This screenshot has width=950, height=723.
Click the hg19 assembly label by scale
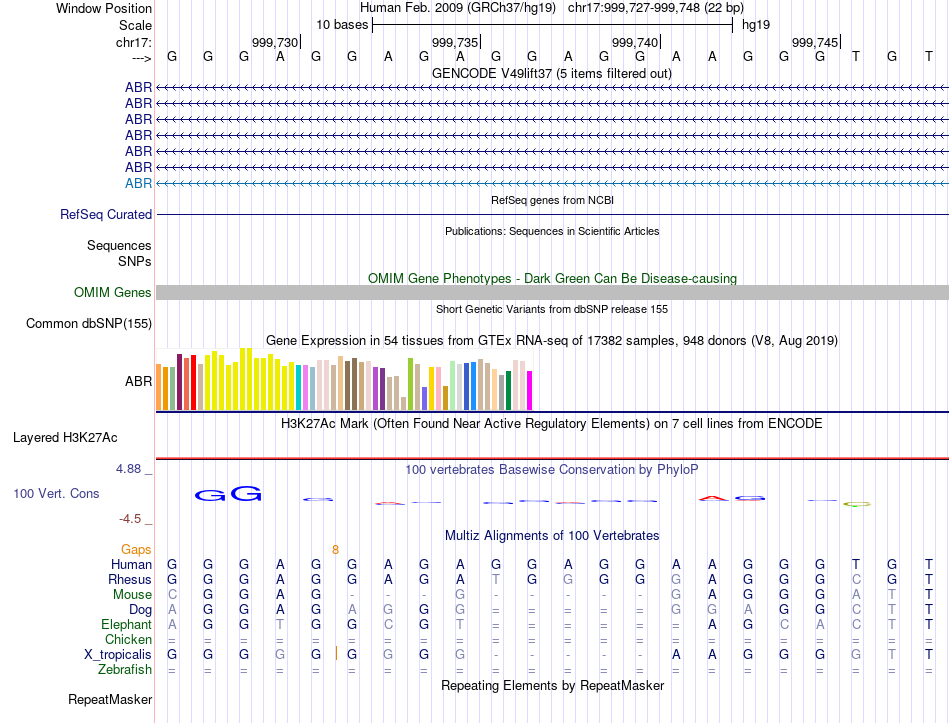tap(756, 25)
